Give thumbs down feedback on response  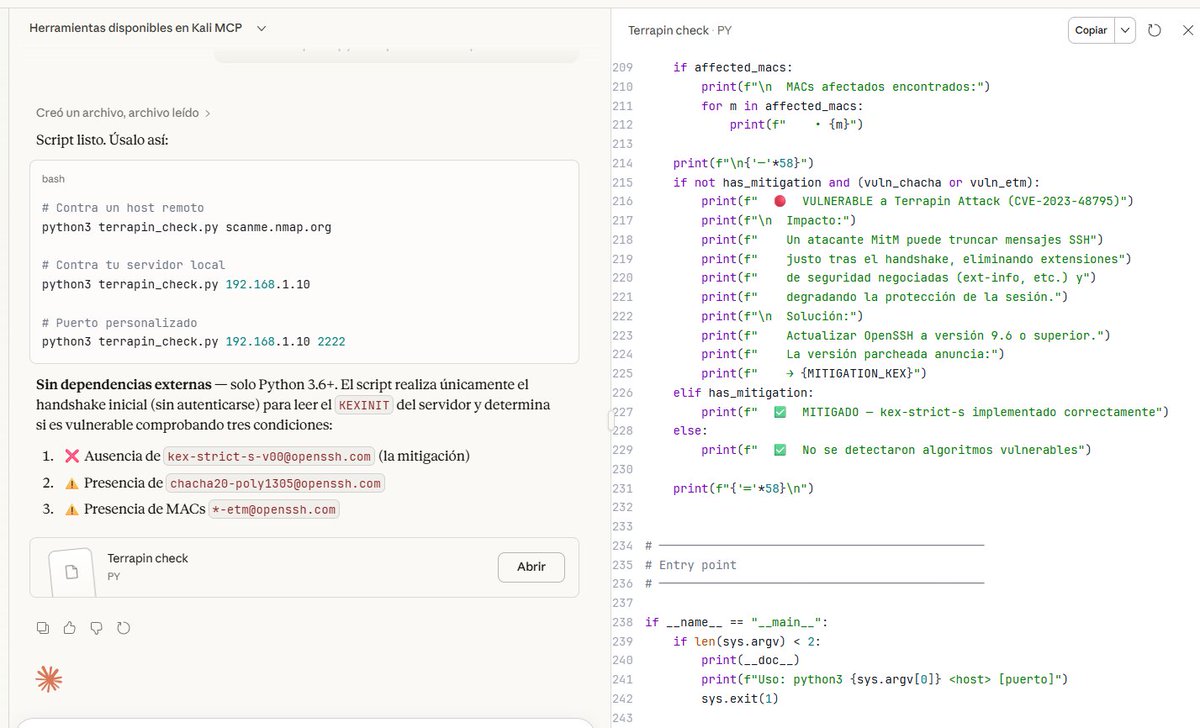click(x=96, y=628)
